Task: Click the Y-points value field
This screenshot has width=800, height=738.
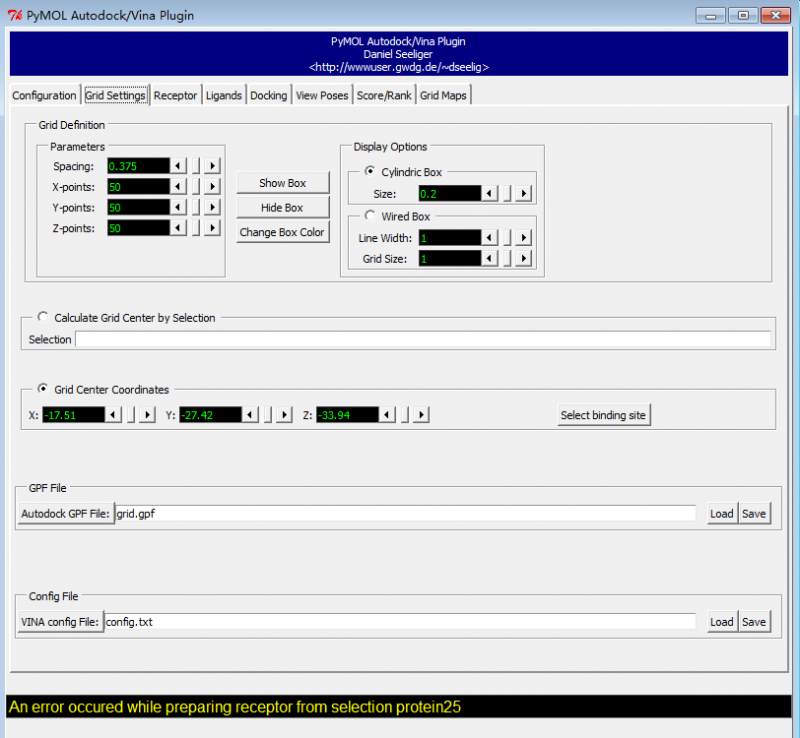Action: pyautogui.click(x=138, y=207)
